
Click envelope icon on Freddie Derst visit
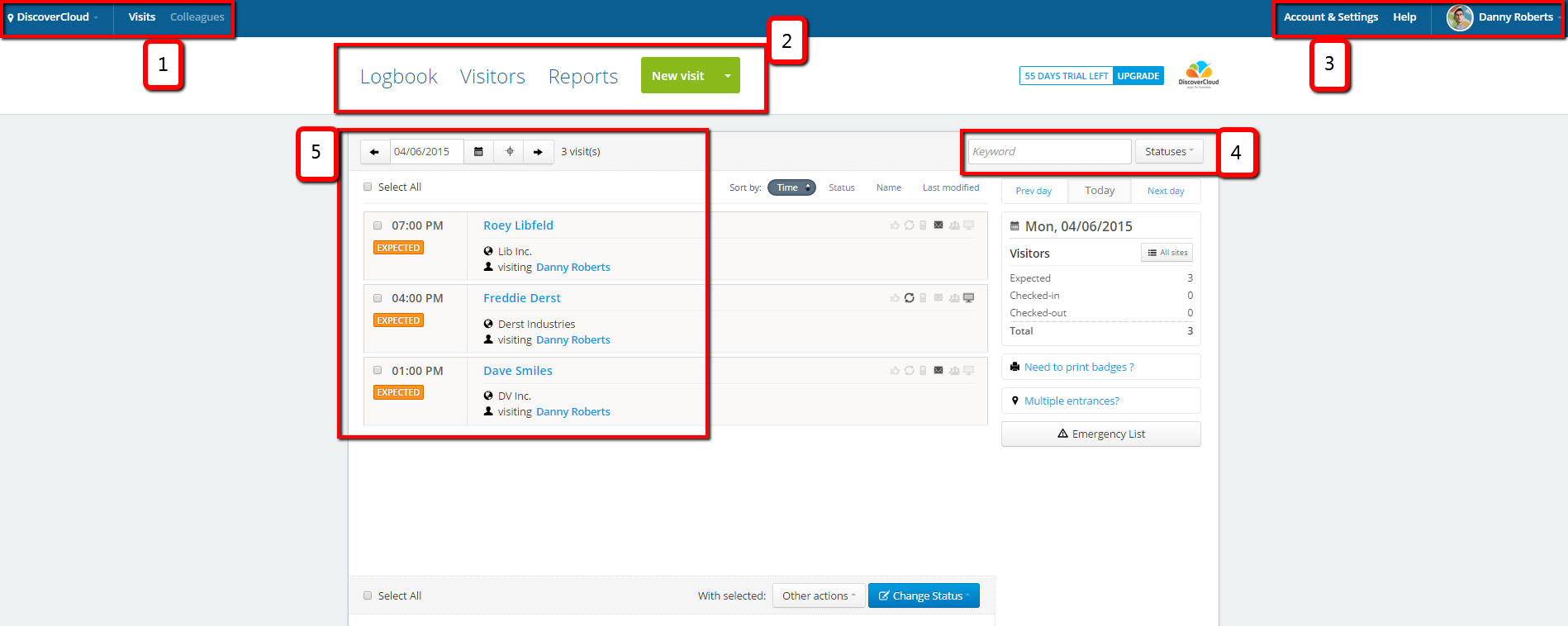tap(938, 298)
